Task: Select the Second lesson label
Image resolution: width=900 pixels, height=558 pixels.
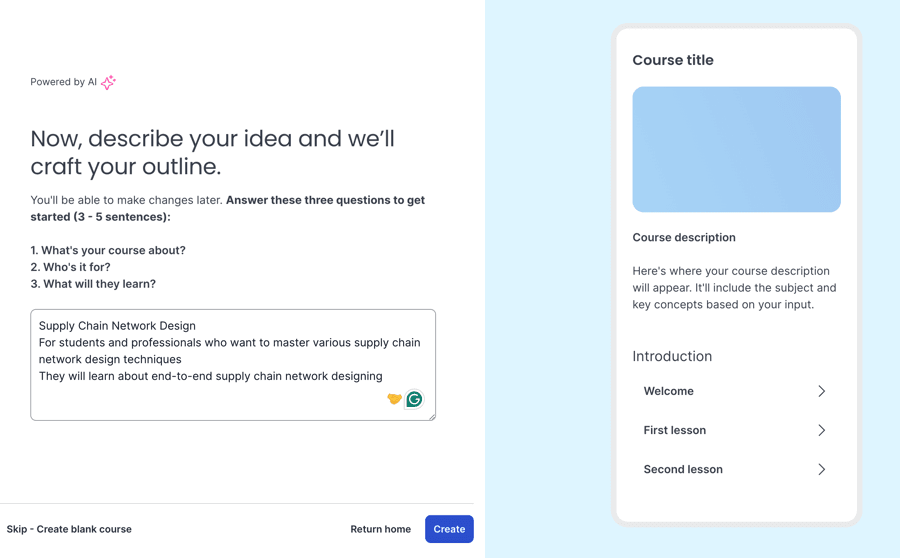Action: tap(682, 469)
